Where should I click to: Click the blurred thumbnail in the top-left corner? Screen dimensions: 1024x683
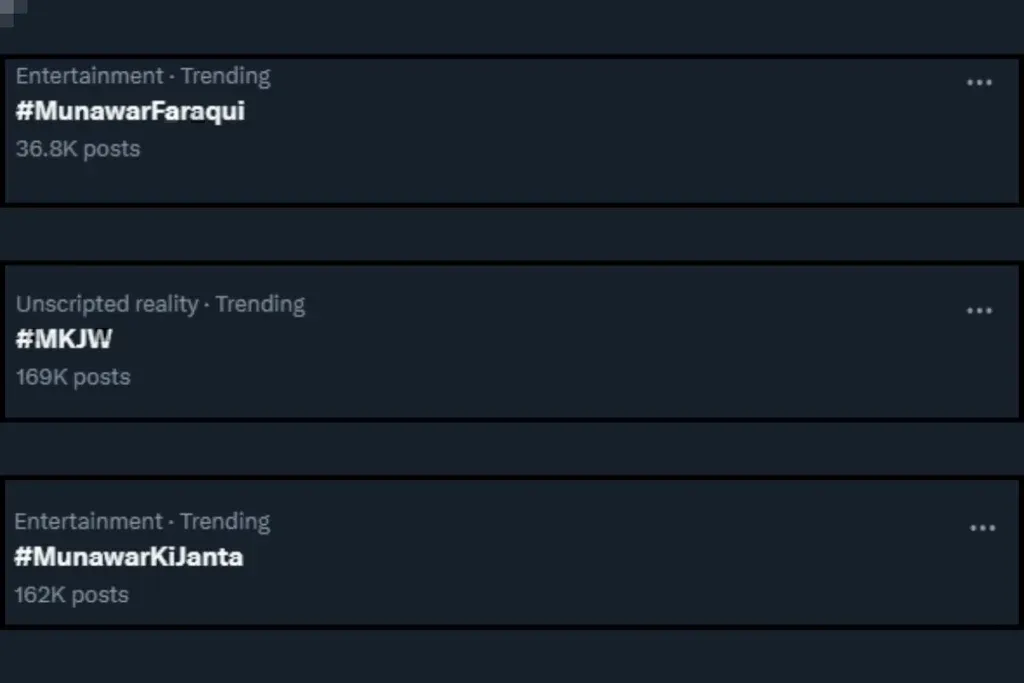point(12,12)
